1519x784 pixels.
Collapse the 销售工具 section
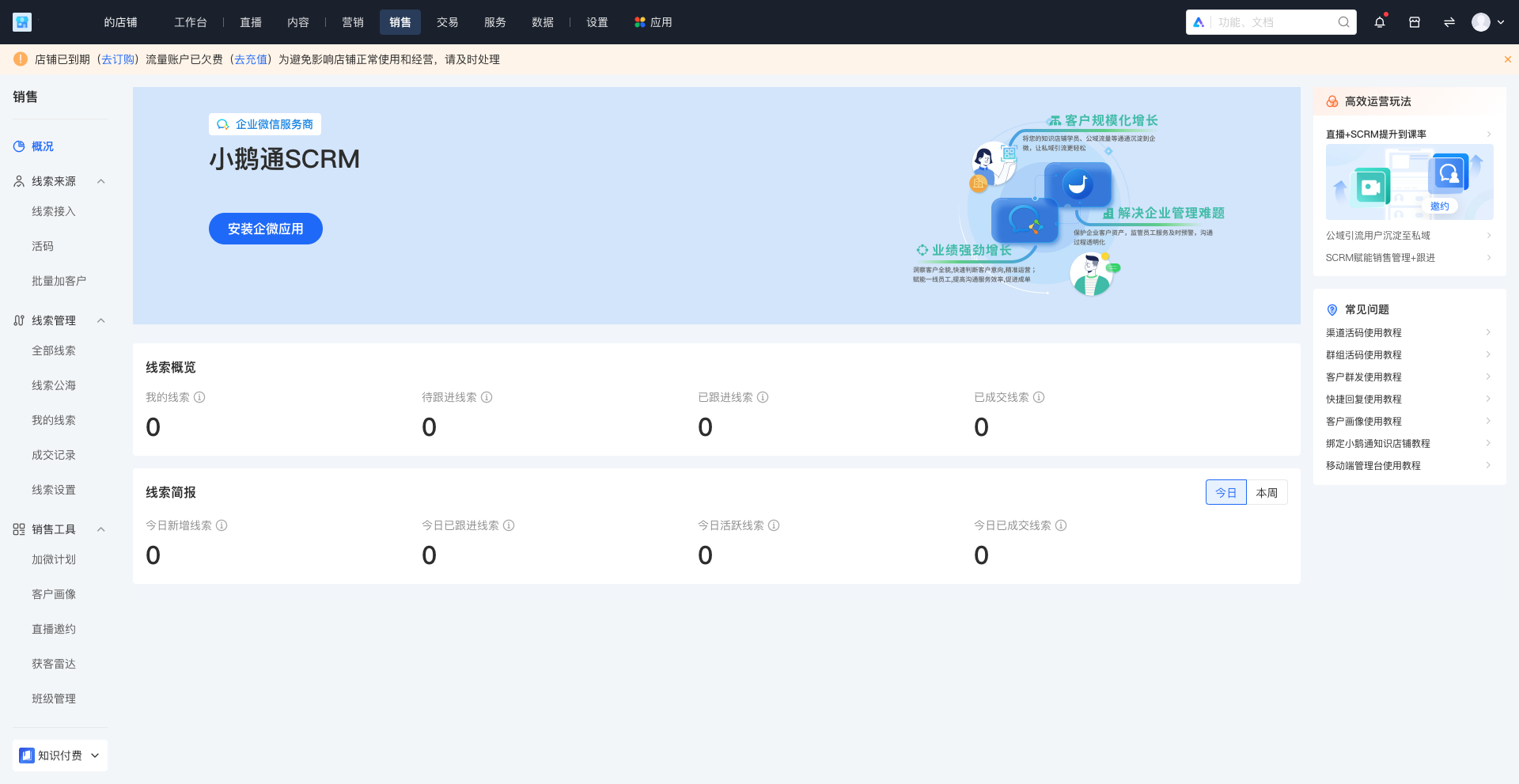click(x=100, y=529)
